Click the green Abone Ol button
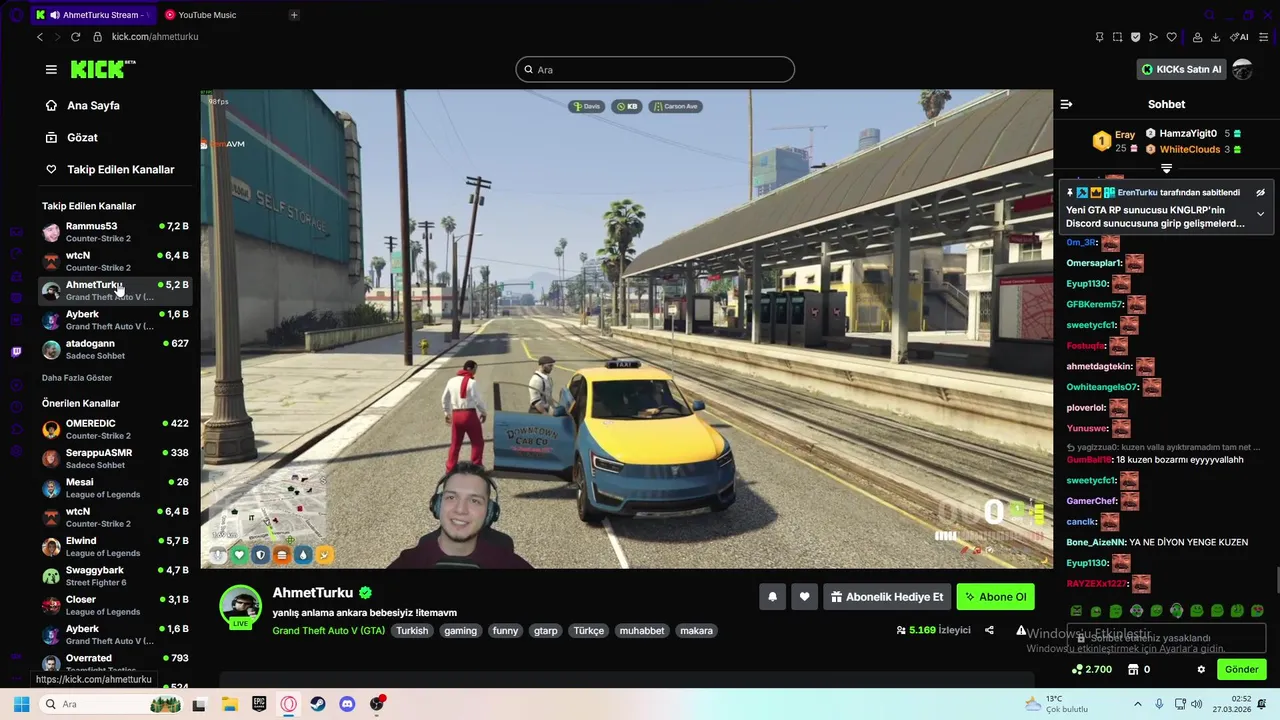The image size is (1280, 720). (995, 597)
